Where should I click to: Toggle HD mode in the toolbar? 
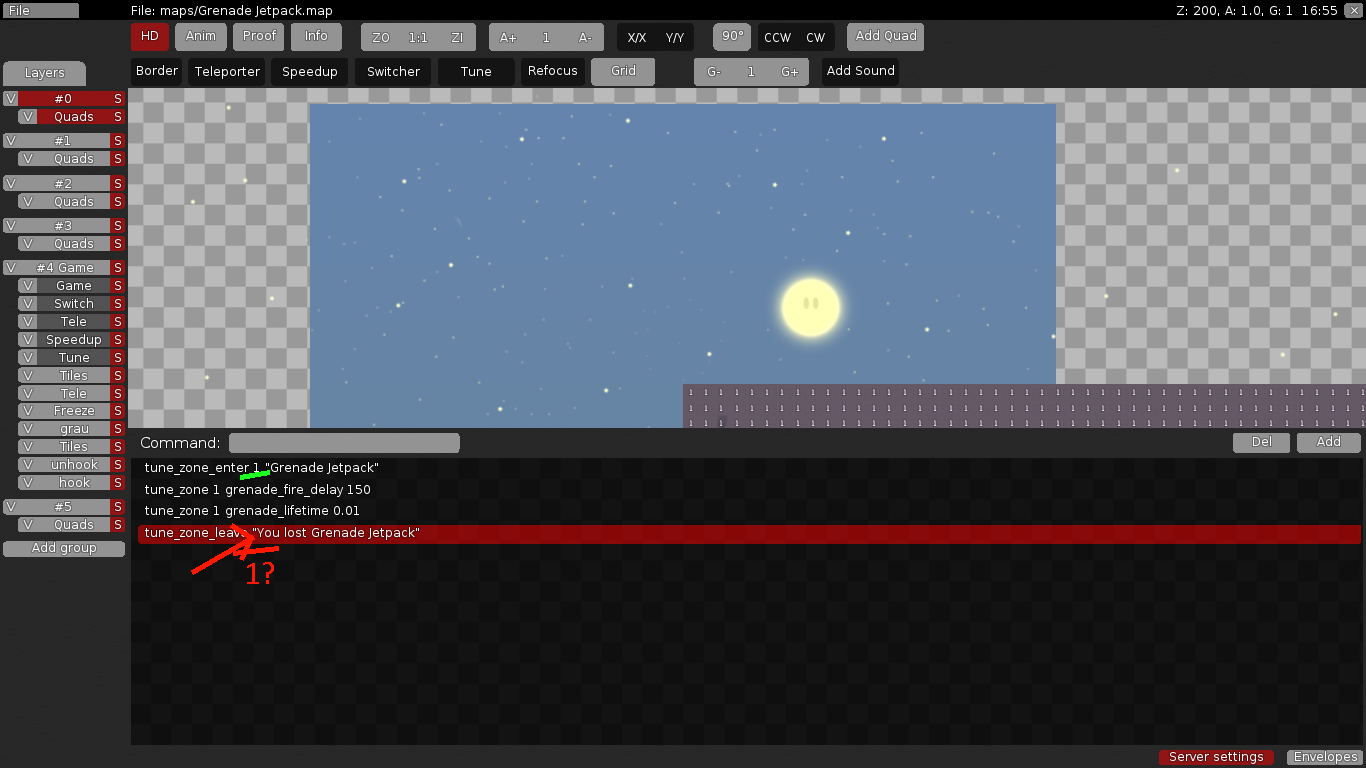click(x=149, y=36)
